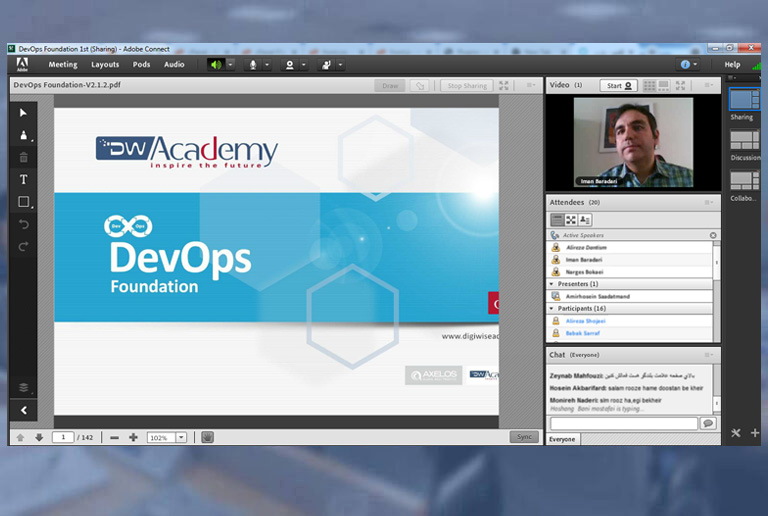The height and width of the screenshot is (516, 768).
Task: Open the Pods menu
Action: (141, 65)
